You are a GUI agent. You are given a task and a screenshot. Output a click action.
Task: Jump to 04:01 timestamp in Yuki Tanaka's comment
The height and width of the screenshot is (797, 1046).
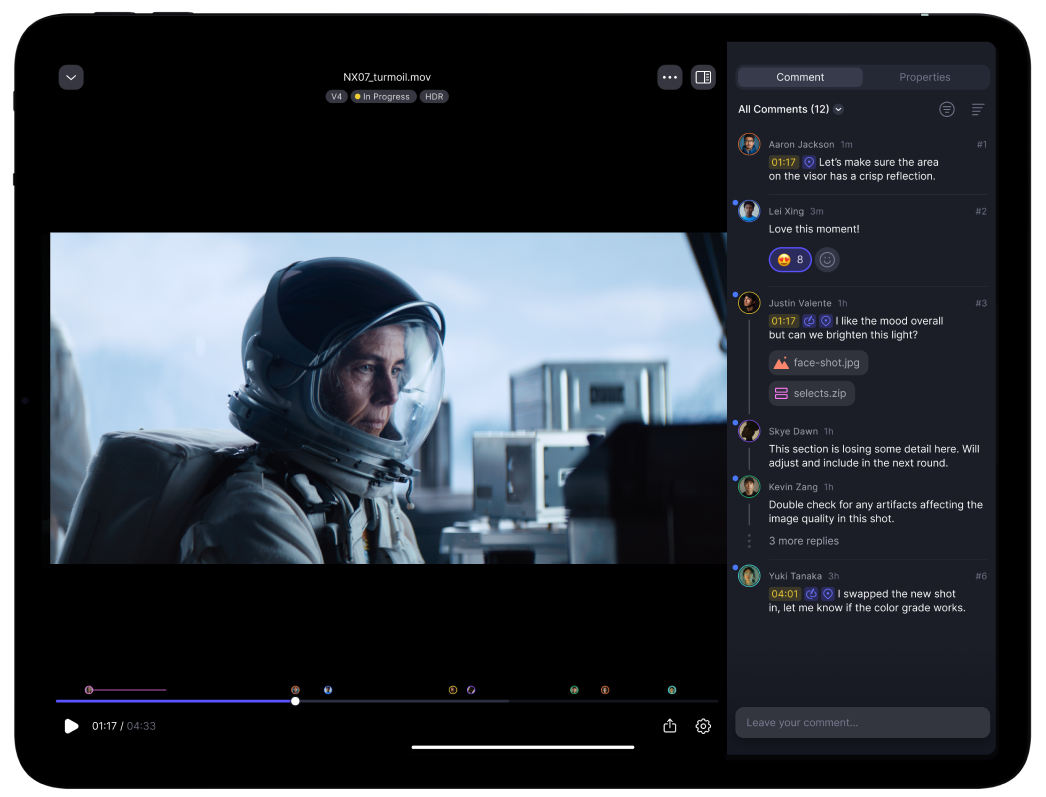[x=784, y=594]
